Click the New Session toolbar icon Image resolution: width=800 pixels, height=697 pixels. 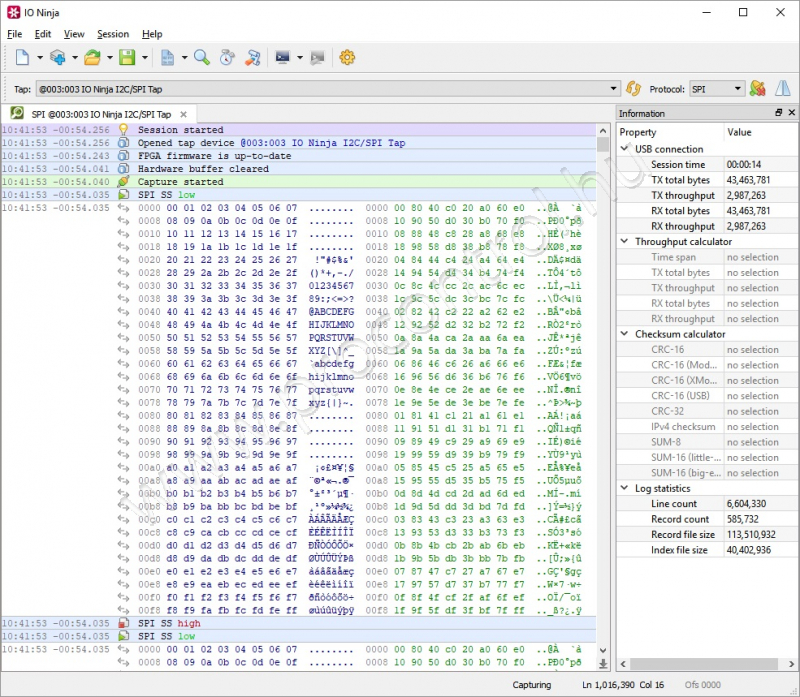coord(22,57)
